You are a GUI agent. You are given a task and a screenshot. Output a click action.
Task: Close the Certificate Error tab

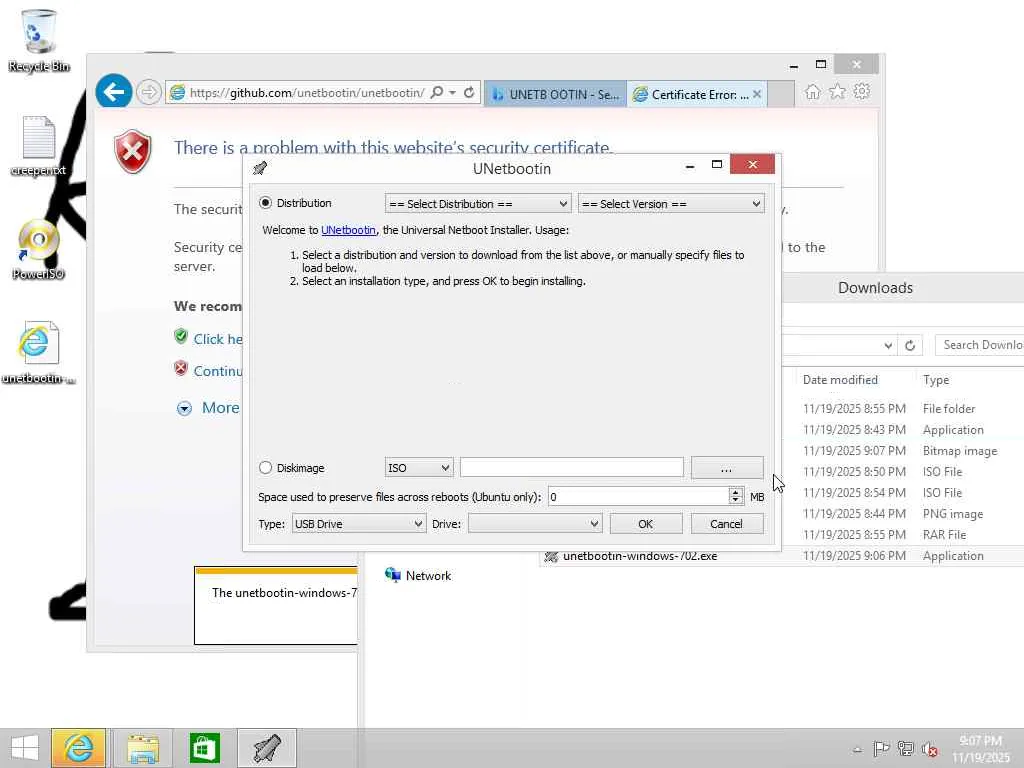pos(757,94)
